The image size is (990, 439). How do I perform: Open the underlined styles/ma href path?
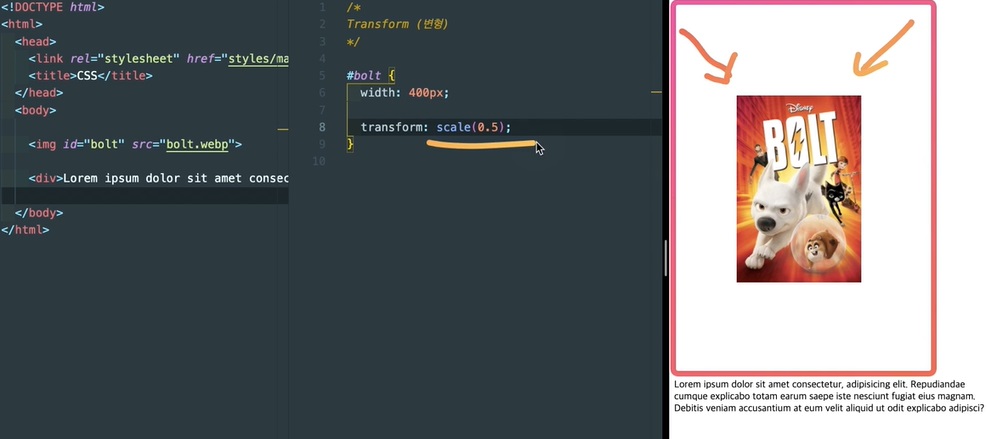(258, 59)
